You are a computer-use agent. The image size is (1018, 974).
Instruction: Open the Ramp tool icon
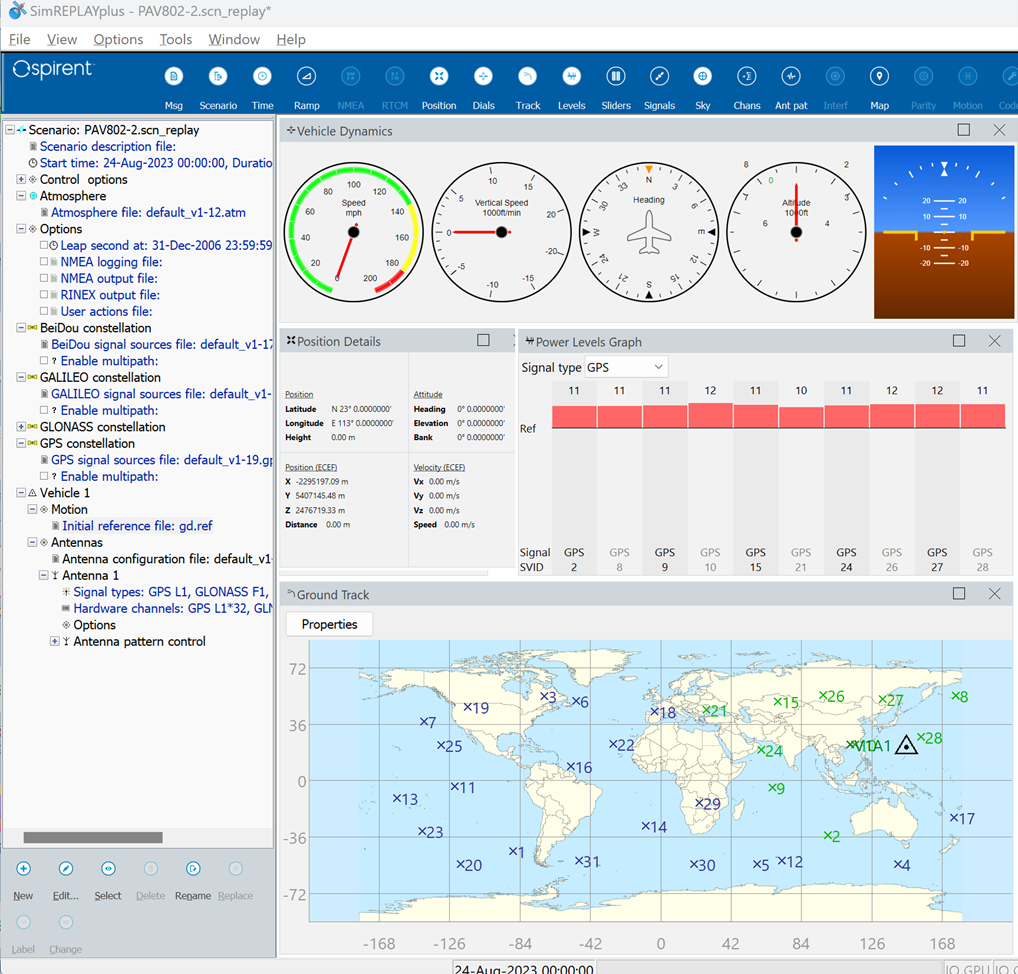pos(306,77)
